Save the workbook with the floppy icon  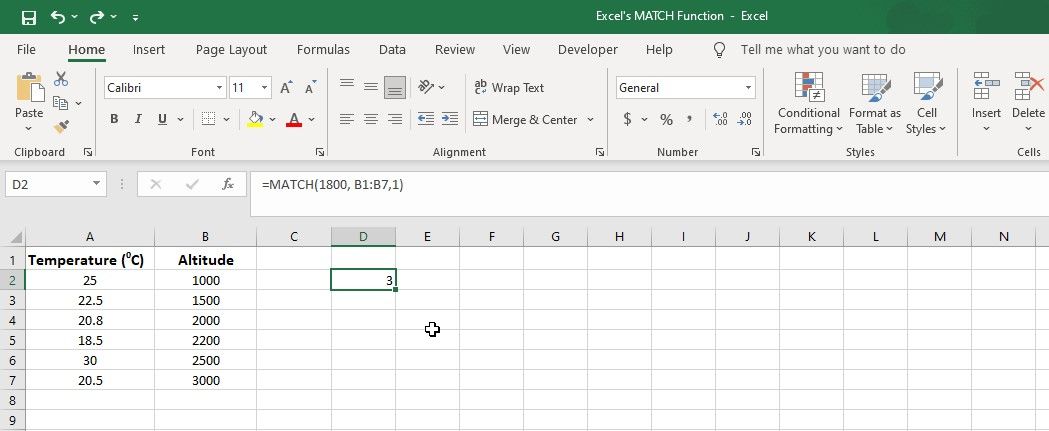(29, 17)
